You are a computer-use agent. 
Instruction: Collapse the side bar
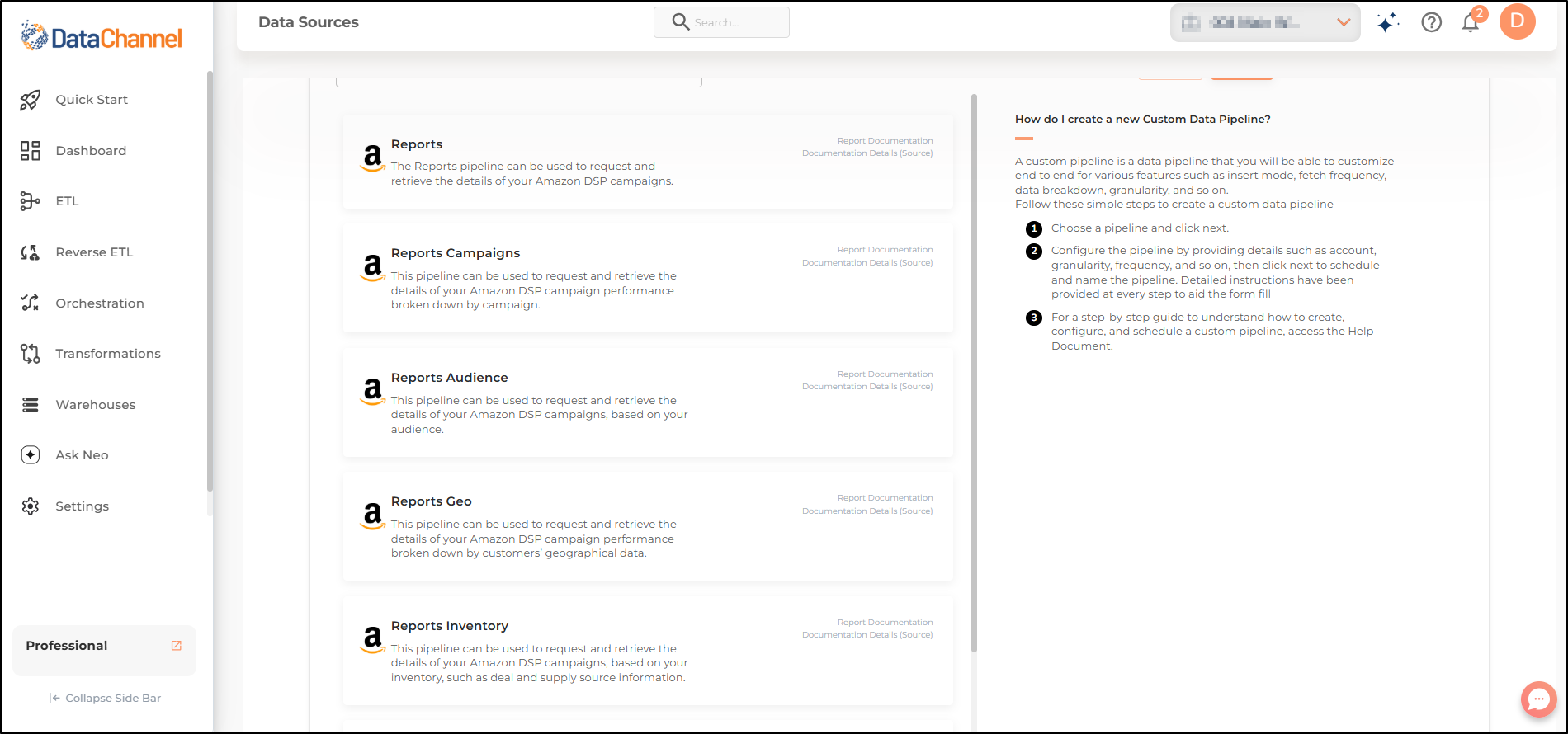tap(105, 699)
